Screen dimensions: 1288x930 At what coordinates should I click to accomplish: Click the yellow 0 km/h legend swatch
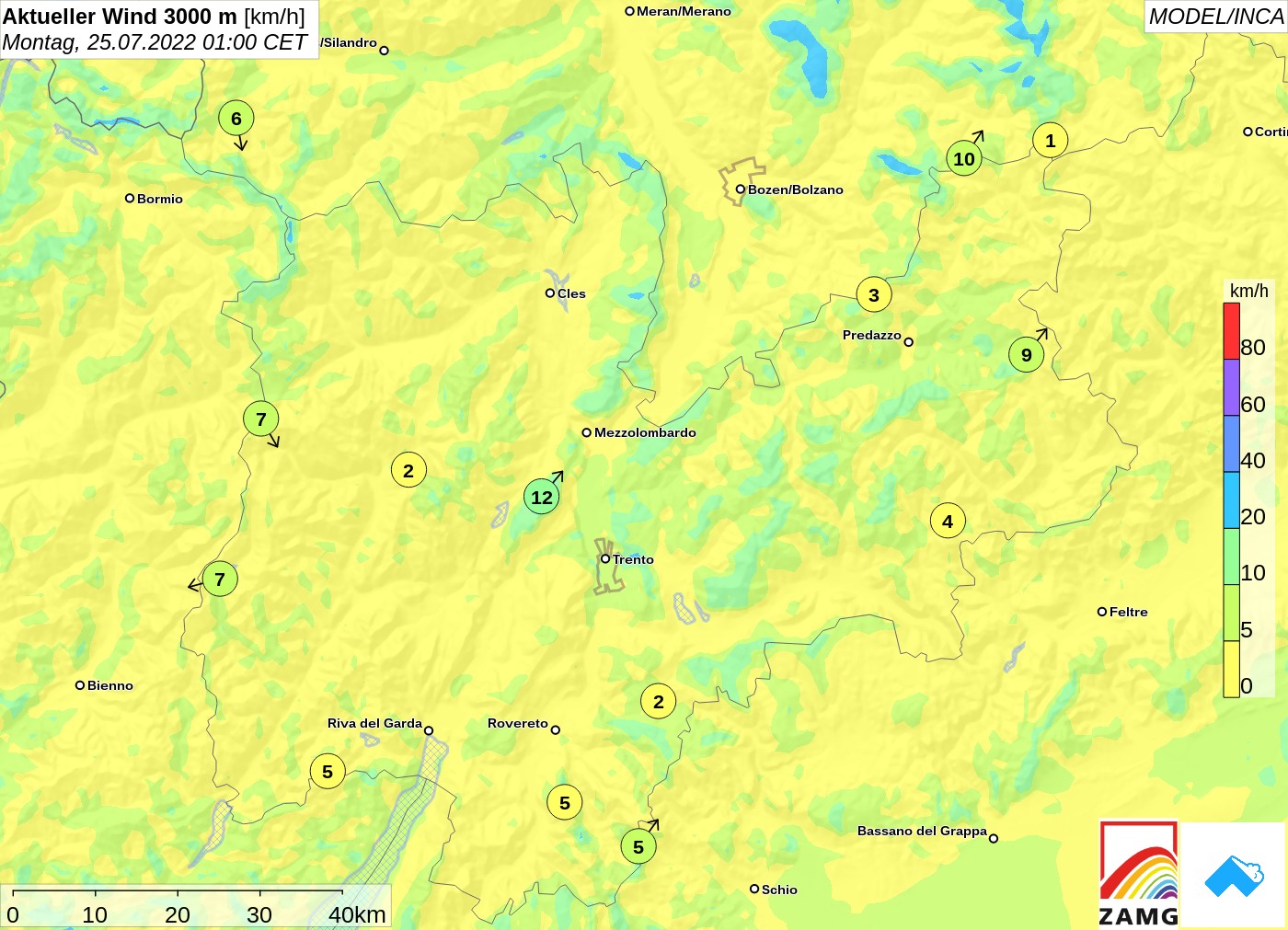coord(1231,669)
